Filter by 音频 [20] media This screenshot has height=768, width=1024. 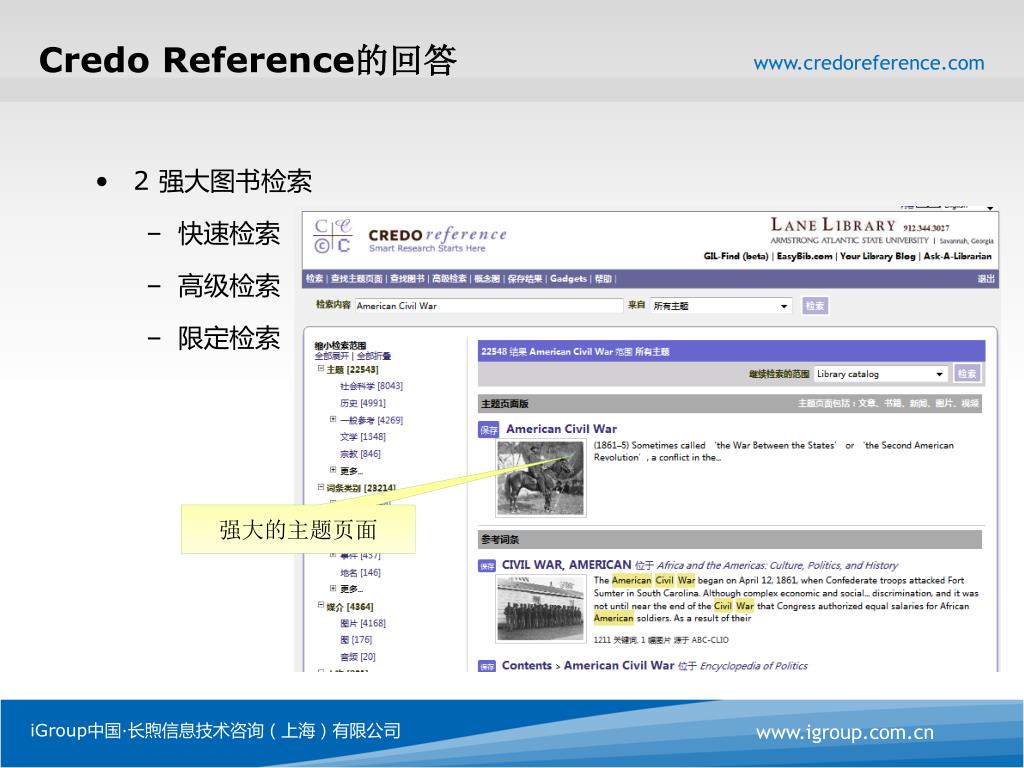tap(358, 657)
